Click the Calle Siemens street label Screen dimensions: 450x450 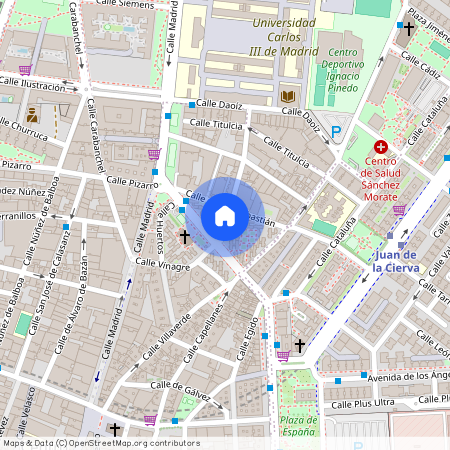(x=125, y=4)
